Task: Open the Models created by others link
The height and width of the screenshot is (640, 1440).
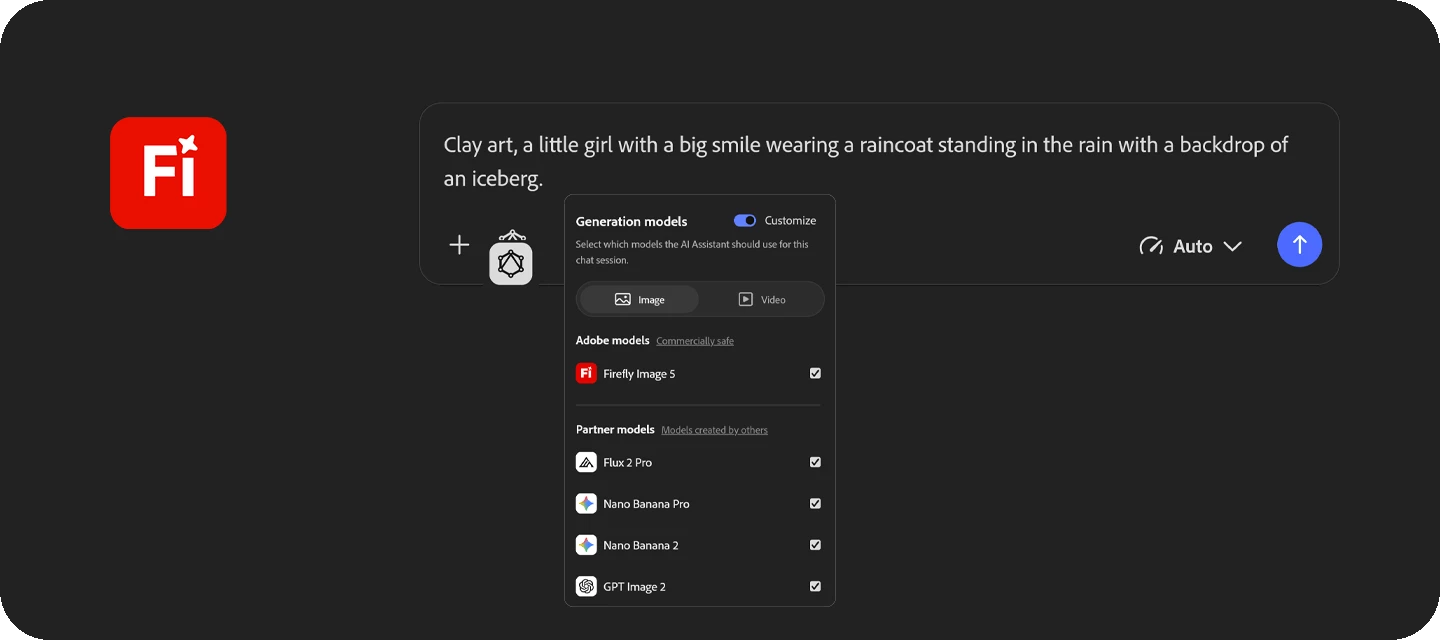Action: [714, 430]
